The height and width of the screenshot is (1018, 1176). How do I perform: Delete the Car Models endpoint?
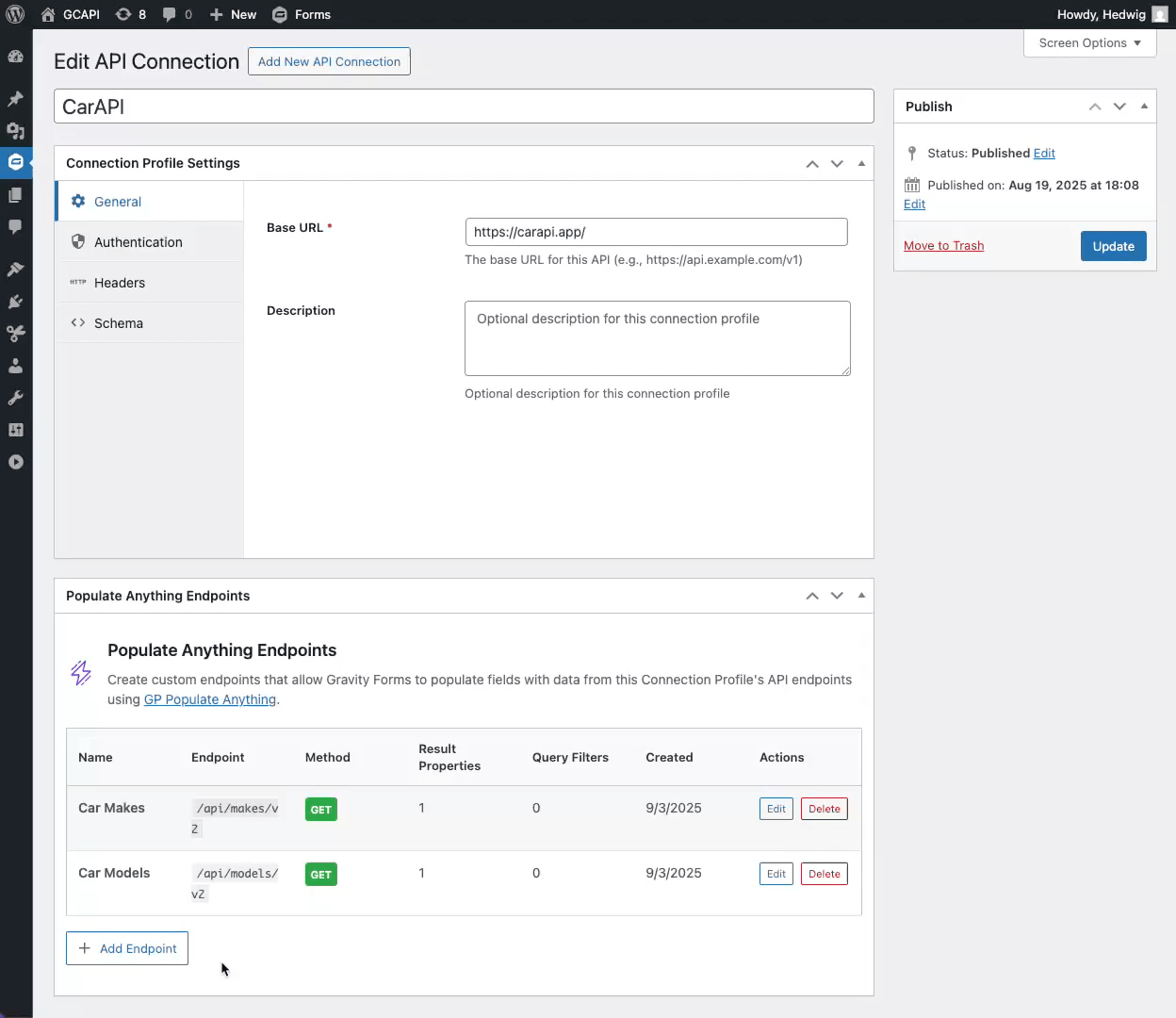click(824, 874)
